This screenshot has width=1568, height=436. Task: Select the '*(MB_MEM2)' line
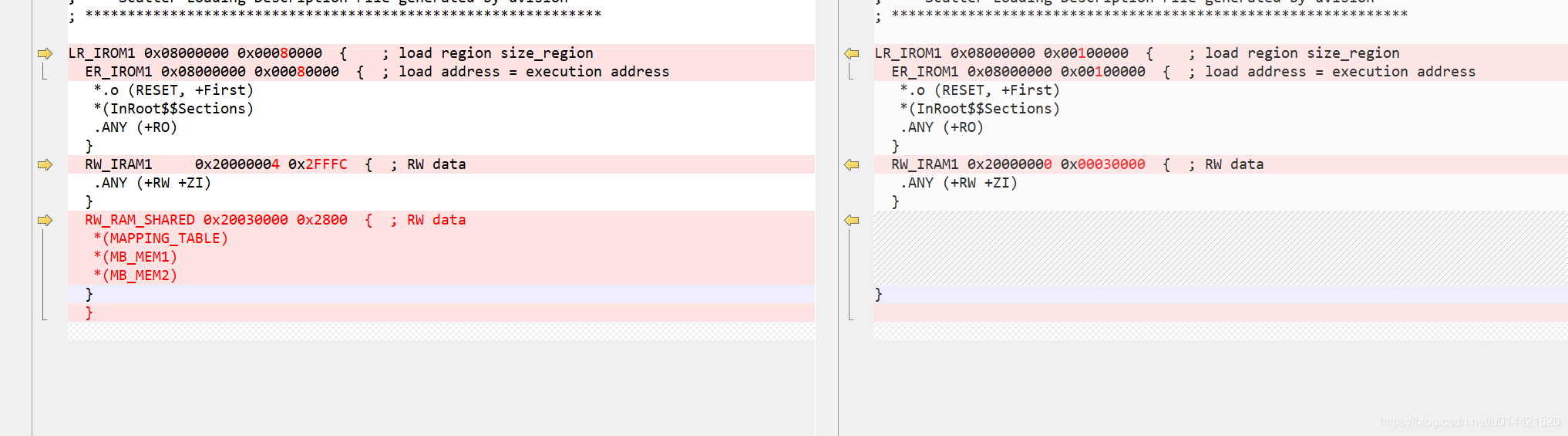pos(136,275)
